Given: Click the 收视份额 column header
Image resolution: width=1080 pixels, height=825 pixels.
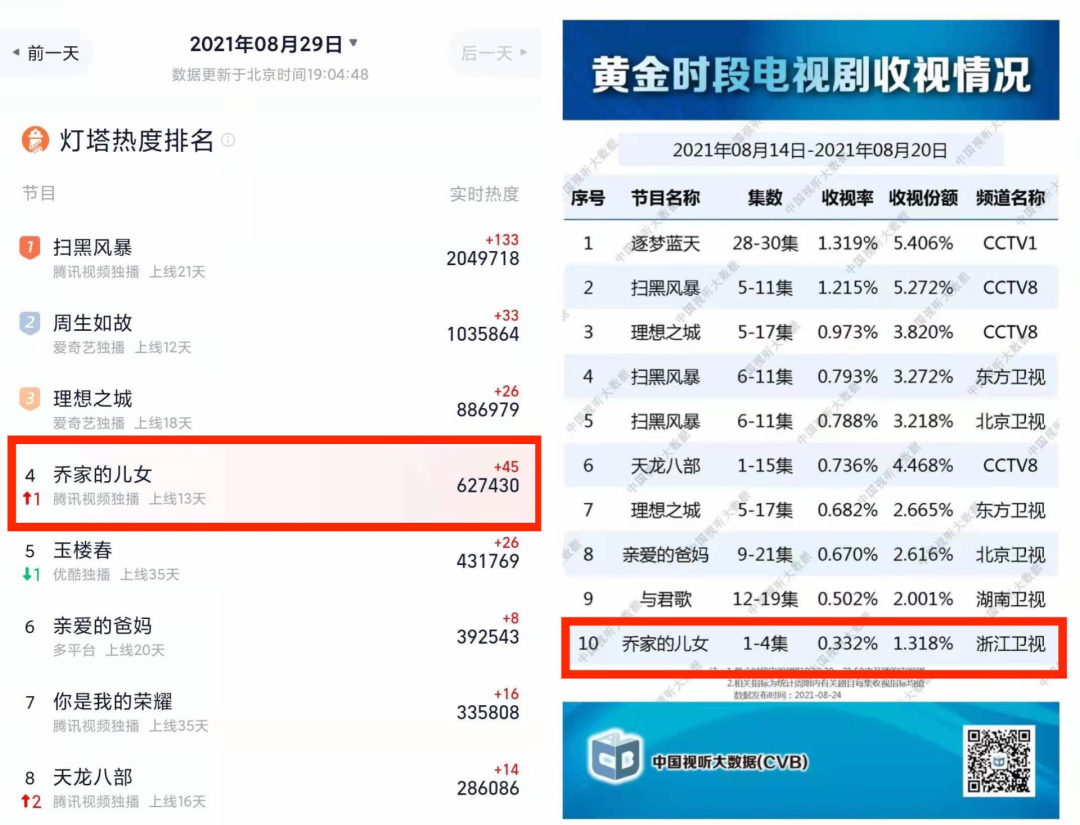Looking at the screenshot, I should [x=923, y=198].
